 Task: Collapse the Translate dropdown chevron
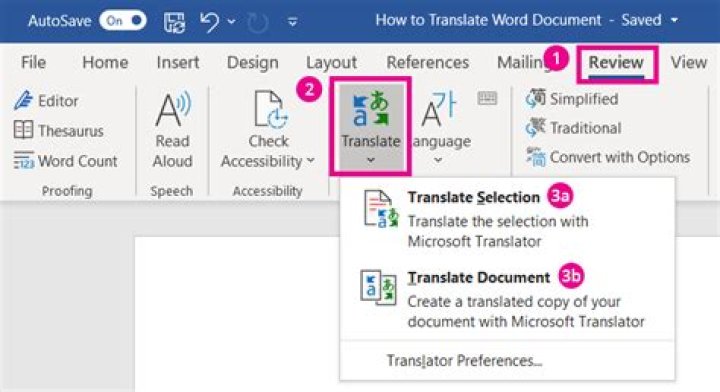pos(371,160)
